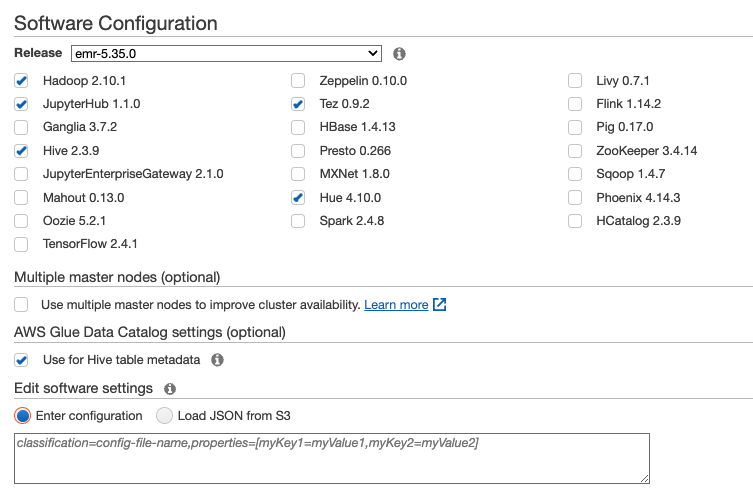Click the info icon next to Release
This screenshot has width=753, height=497.
pos(399,54)
